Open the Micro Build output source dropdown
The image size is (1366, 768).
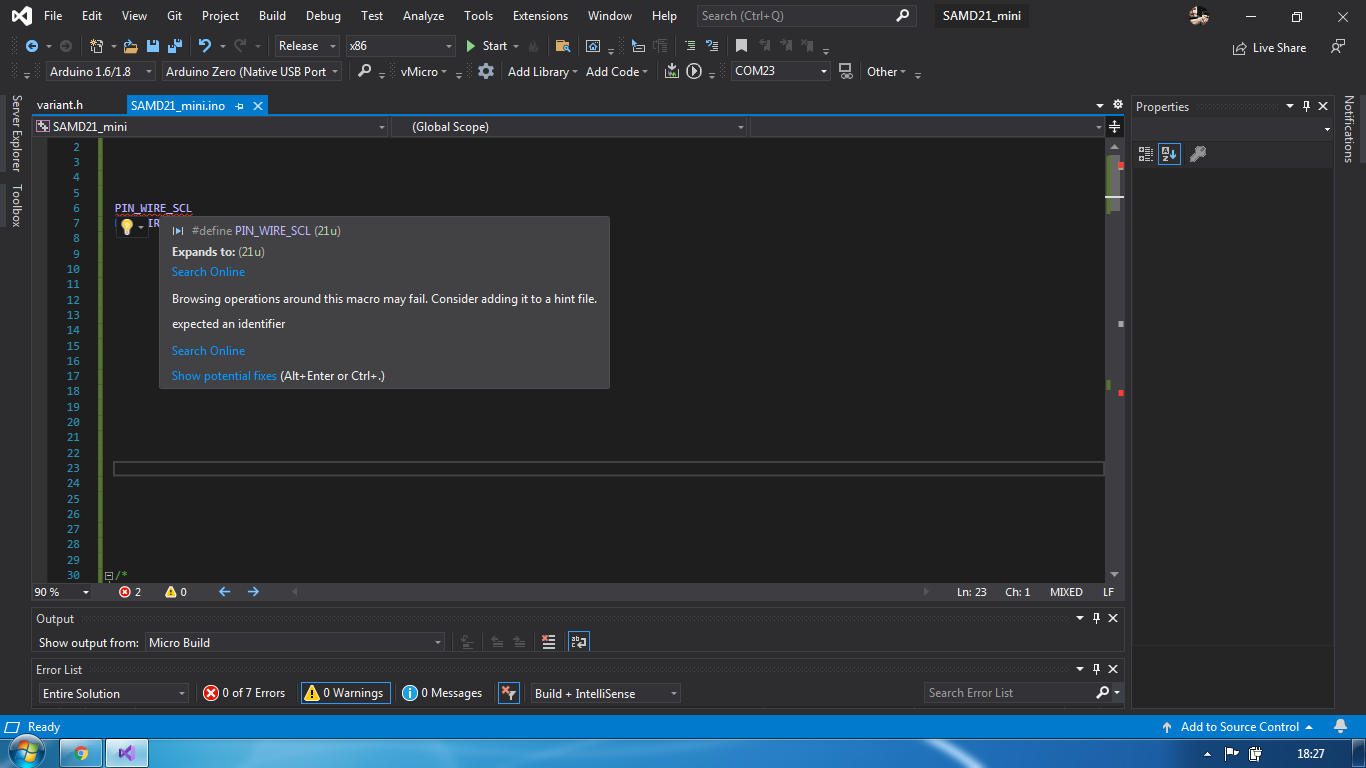[x=295, y=642]
